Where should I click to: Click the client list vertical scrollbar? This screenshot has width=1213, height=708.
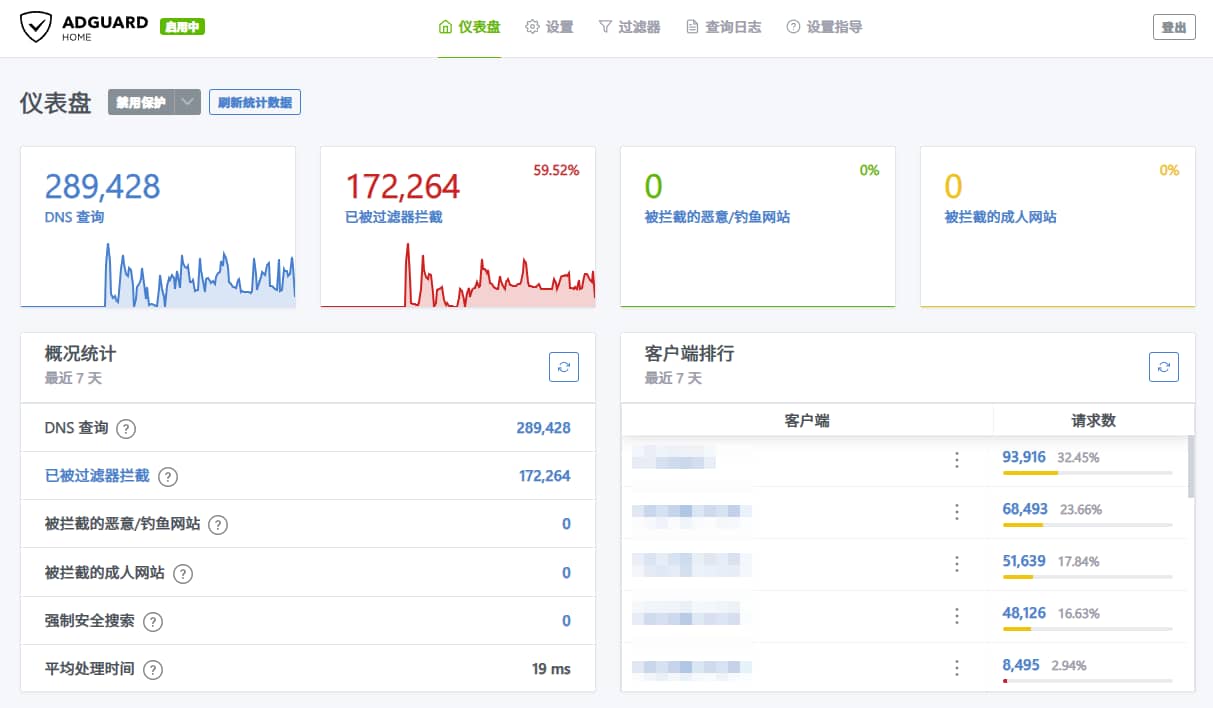tap(1190, 466)
